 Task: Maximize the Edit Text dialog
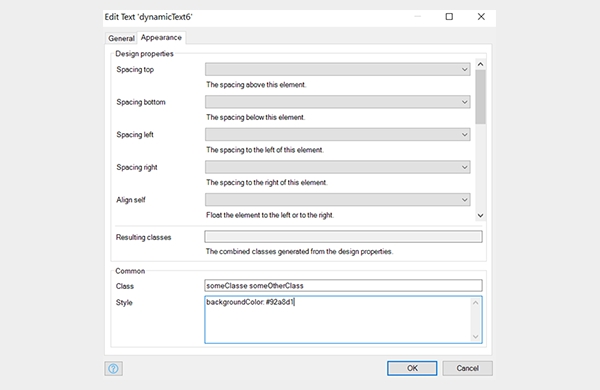coord(449,16)
